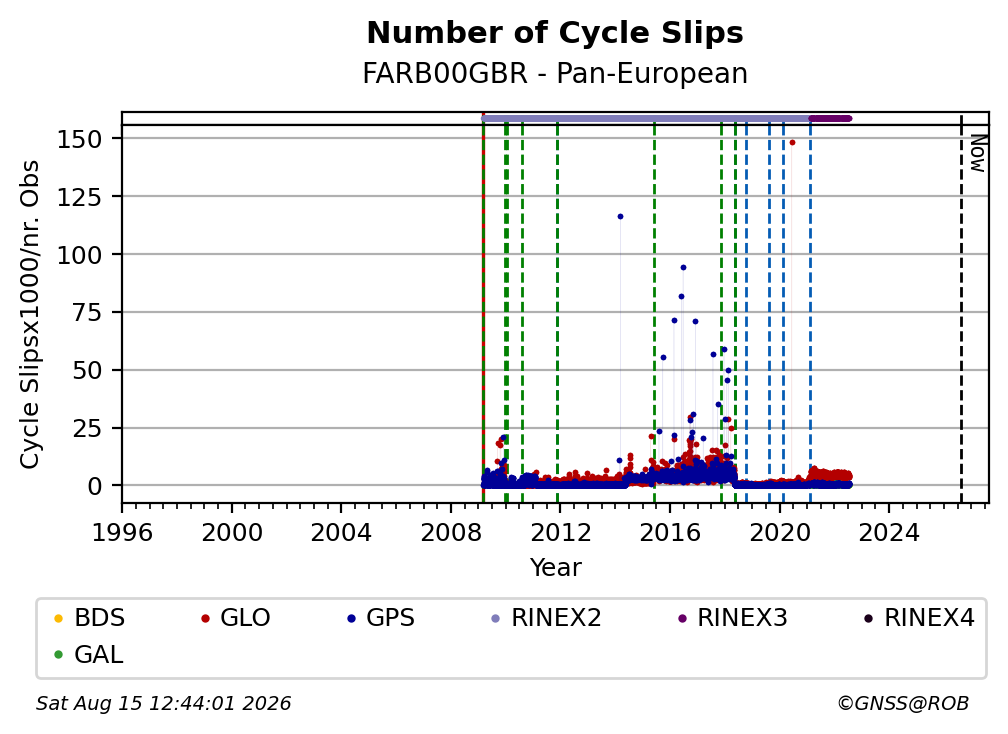Click the GLO outlier point near 150
This screenshot has width=1008, height=734.
792,143
